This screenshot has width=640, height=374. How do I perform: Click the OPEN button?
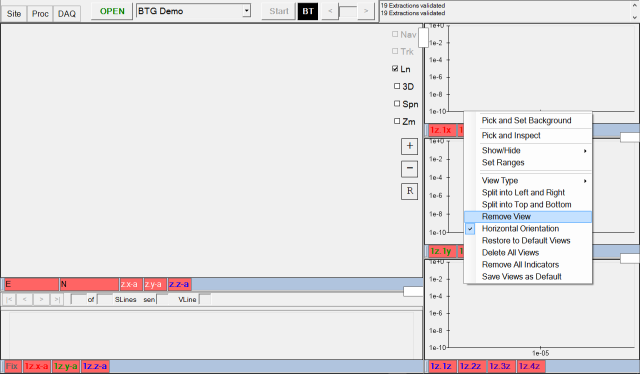click(112, 11)
